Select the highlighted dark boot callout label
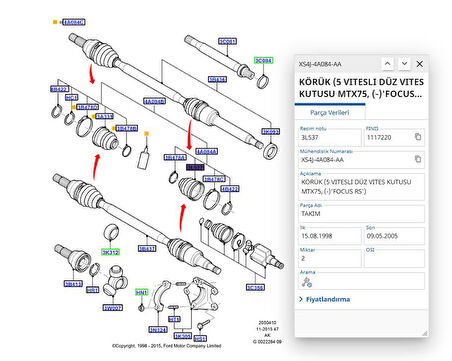452x361 pixels. pyautogui.click(x=195, y=167)
